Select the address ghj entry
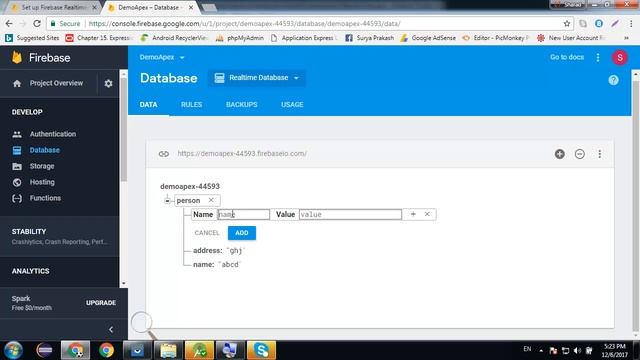The image size is (640, 360). [x=218, y=251]
